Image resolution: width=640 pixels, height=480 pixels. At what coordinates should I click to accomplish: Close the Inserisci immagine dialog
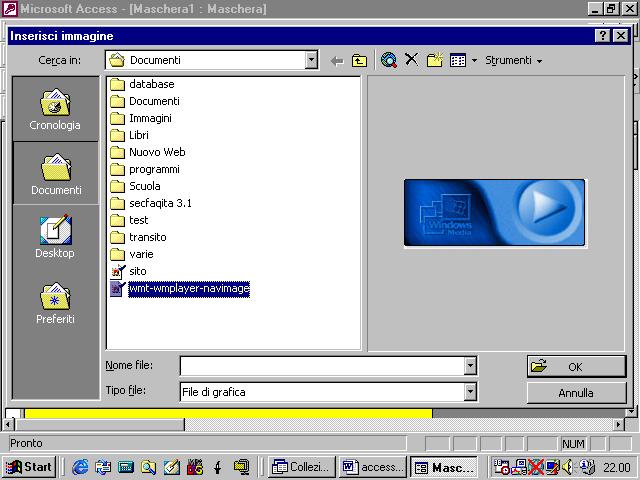tap(621, 36)
